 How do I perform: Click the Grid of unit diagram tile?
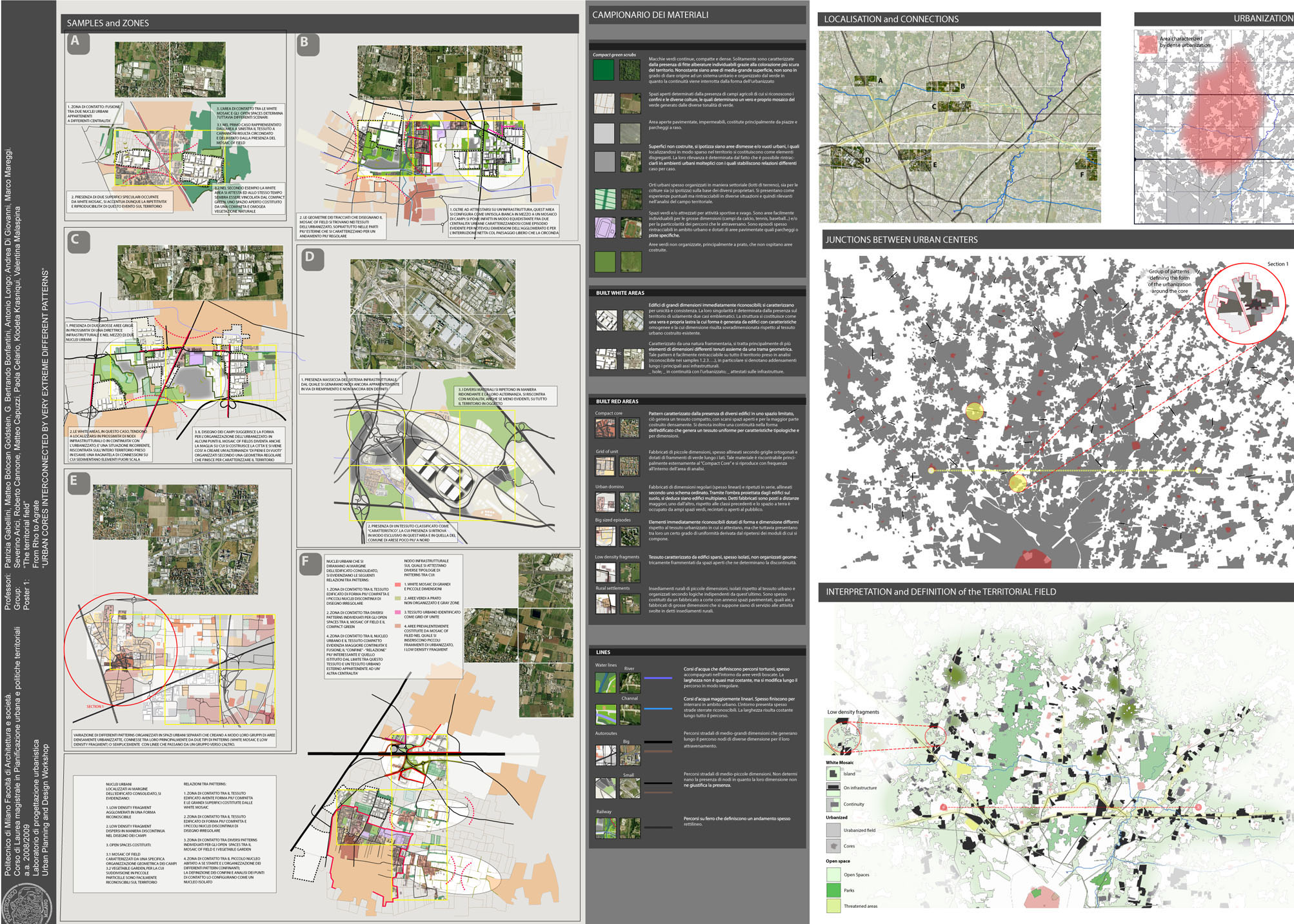click(605, 466)
